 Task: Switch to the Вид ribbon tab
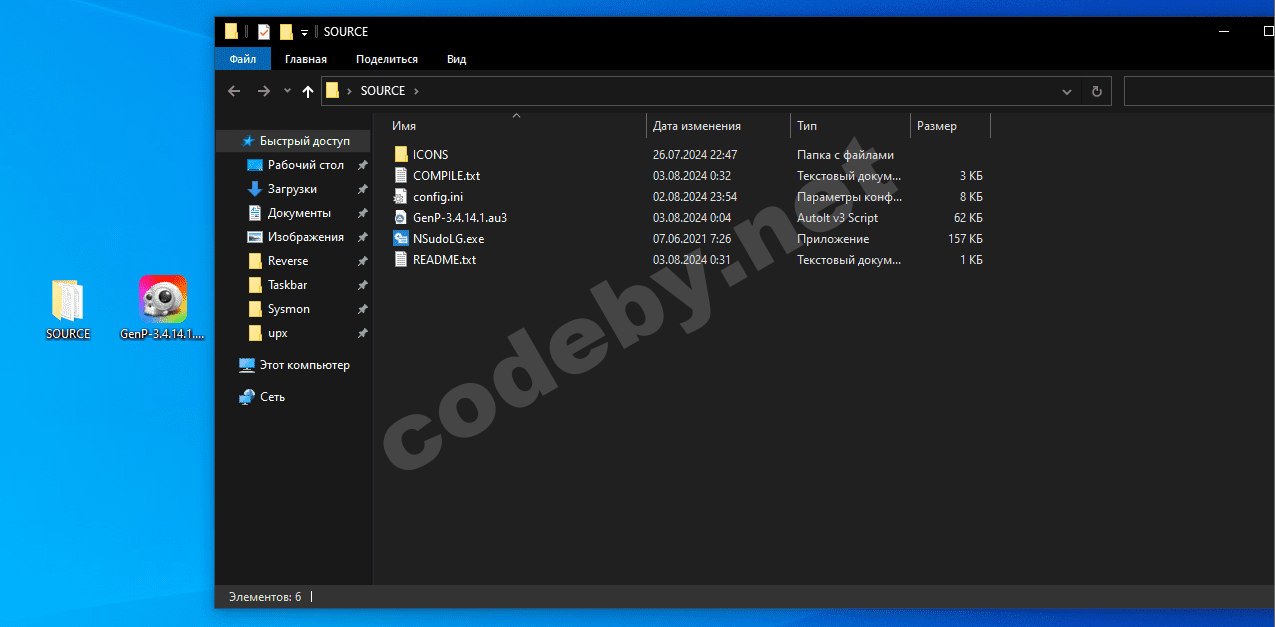[456, 59]
